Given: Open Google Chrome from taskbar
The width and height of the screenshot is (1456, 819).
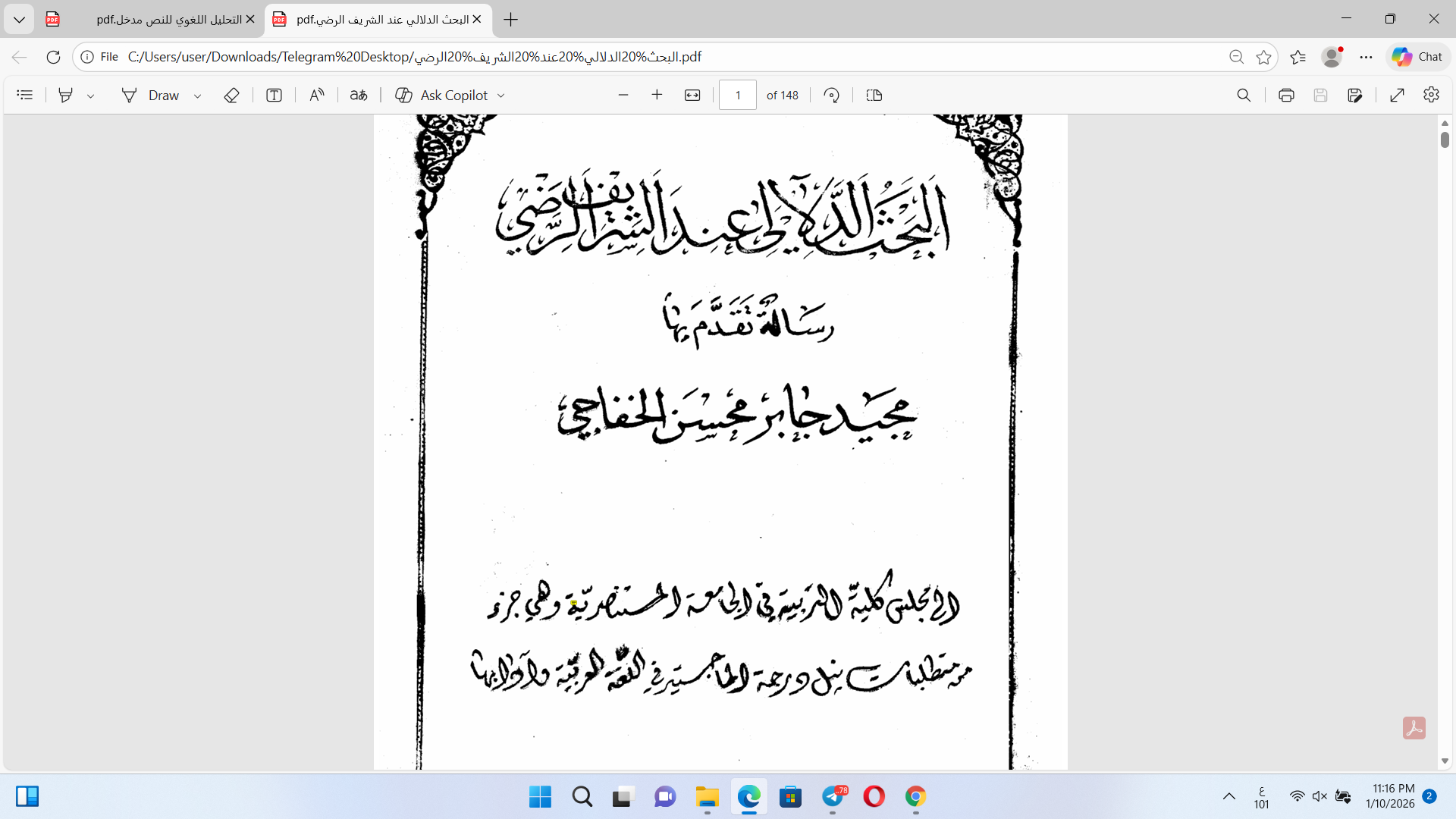Looking at the screenshot, I should pyautogui.click(x=916, y=796).
